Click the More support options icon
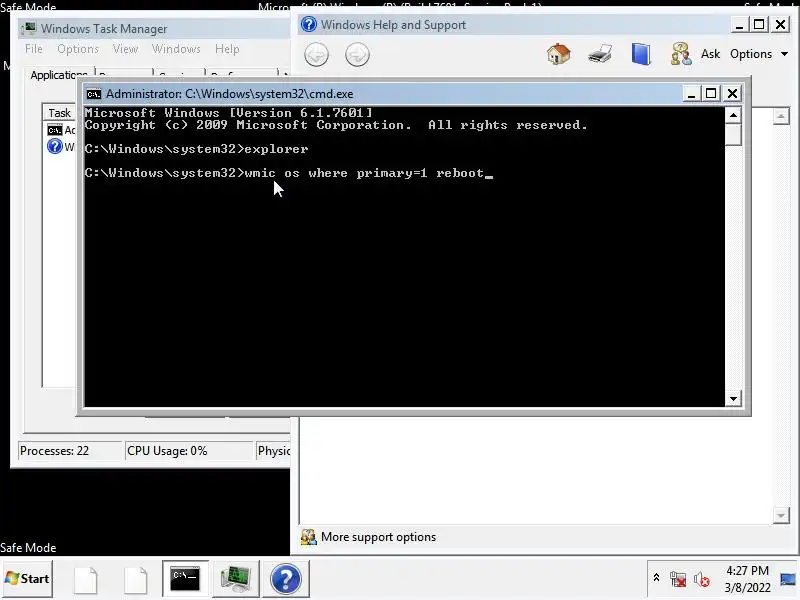The width and height of the screenshot is (800, 600). point(308,537)
